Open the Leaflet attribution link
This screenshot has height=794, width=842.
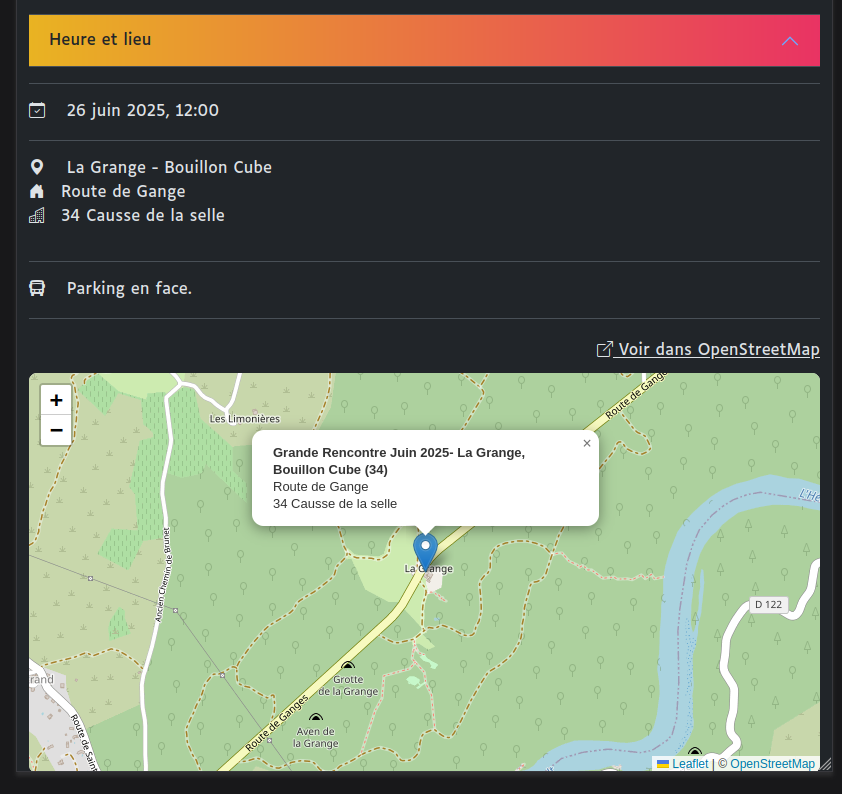coord(689,763)
